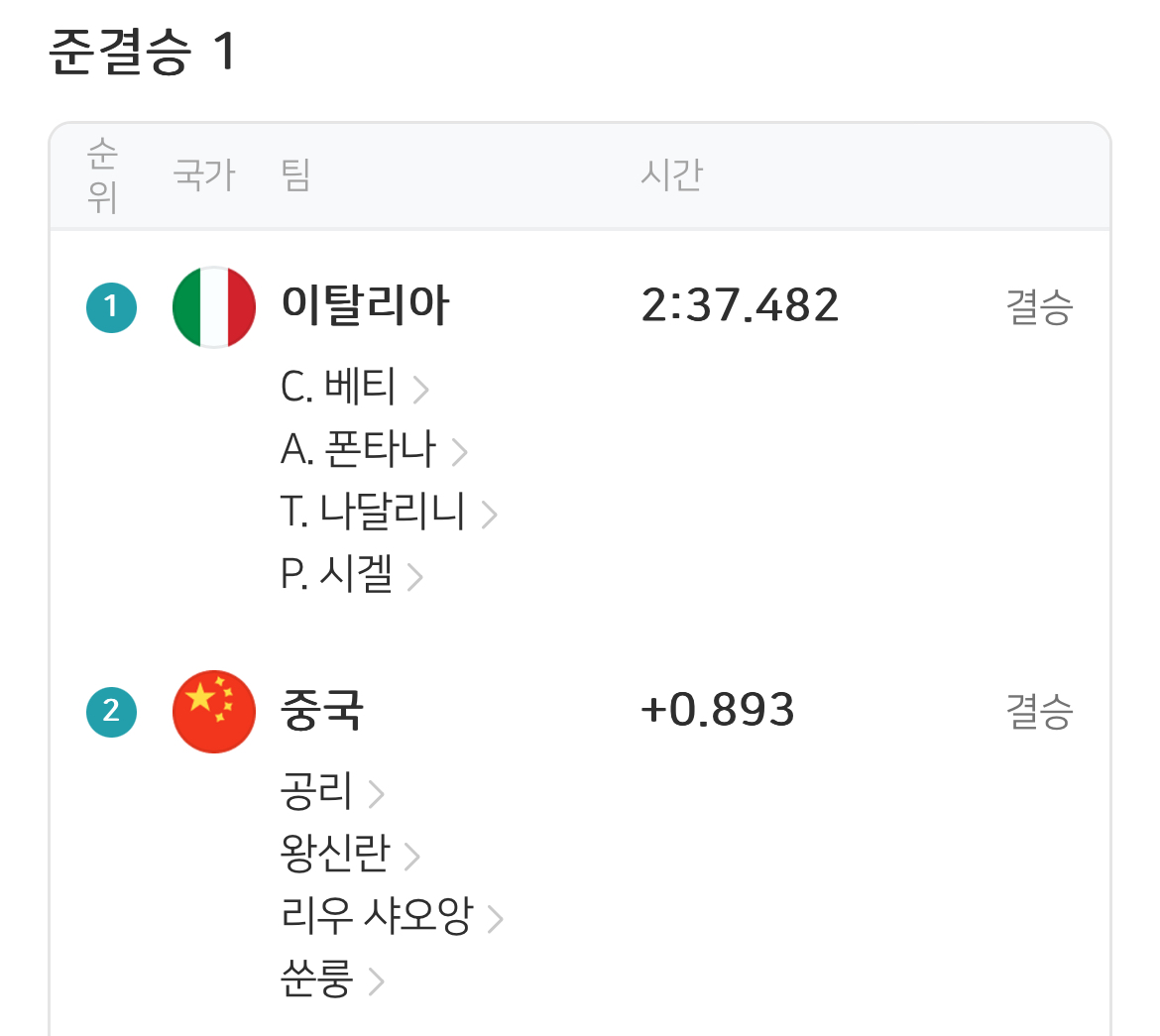The height and width of the screenshot is (1036, 1160).
Task: Click the chevron next to 쑨룽
Action: tap(377, 982)
